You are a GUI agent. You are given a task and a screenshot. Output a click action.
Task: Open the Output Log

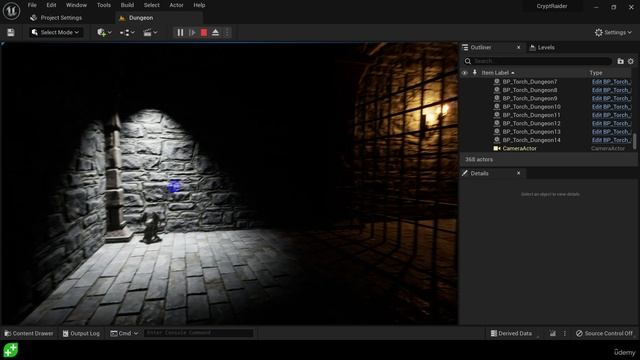tap(81, 333)
